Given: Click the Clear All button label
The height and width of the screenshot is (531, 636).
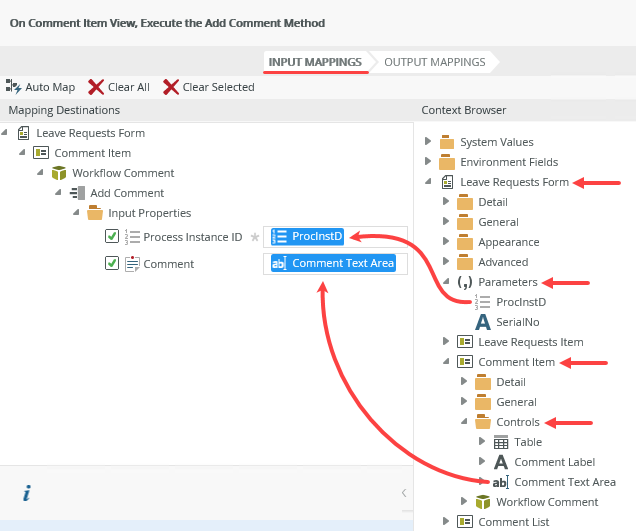Looking at the screenshot, I should pyautogui.click(x=129, y=87).
